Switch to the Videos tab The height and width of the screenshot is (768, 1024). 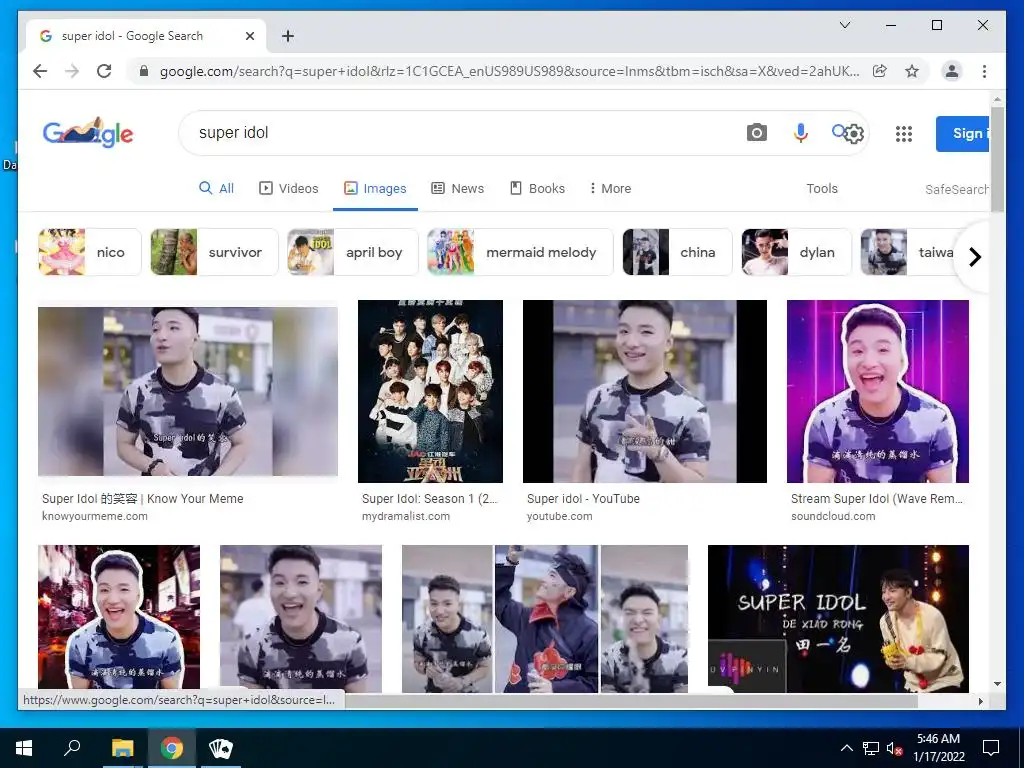(289, 188)
